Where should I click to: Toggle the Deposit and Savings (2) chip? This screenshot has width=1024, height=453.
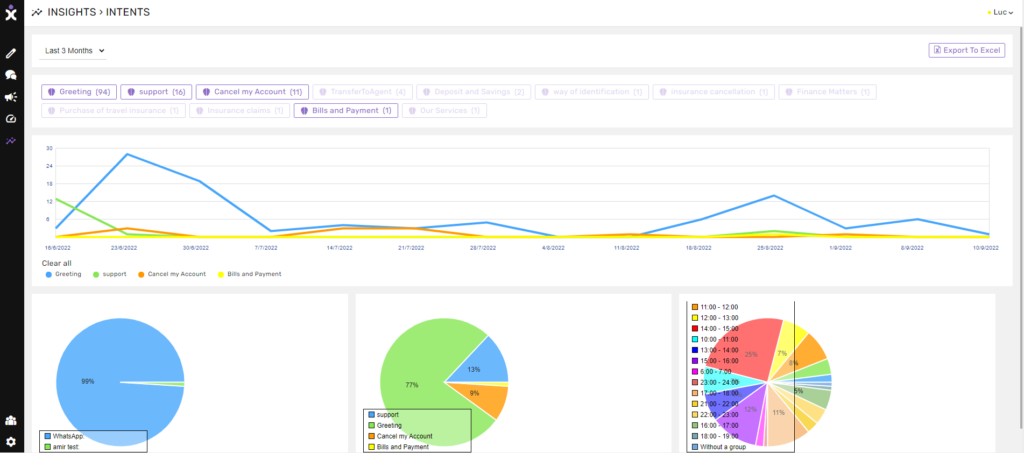click(473, 92)
